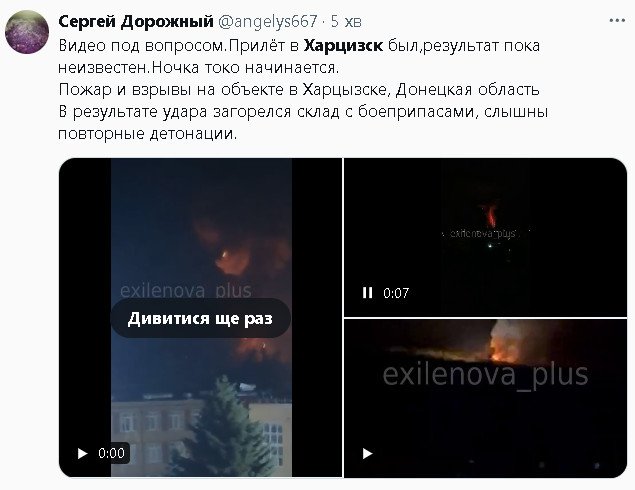Image resolution: width=635 pixels, height=490 pixels.
Task: Open the tweet's three-dot more menu
Action: click(x=617, y=21)
